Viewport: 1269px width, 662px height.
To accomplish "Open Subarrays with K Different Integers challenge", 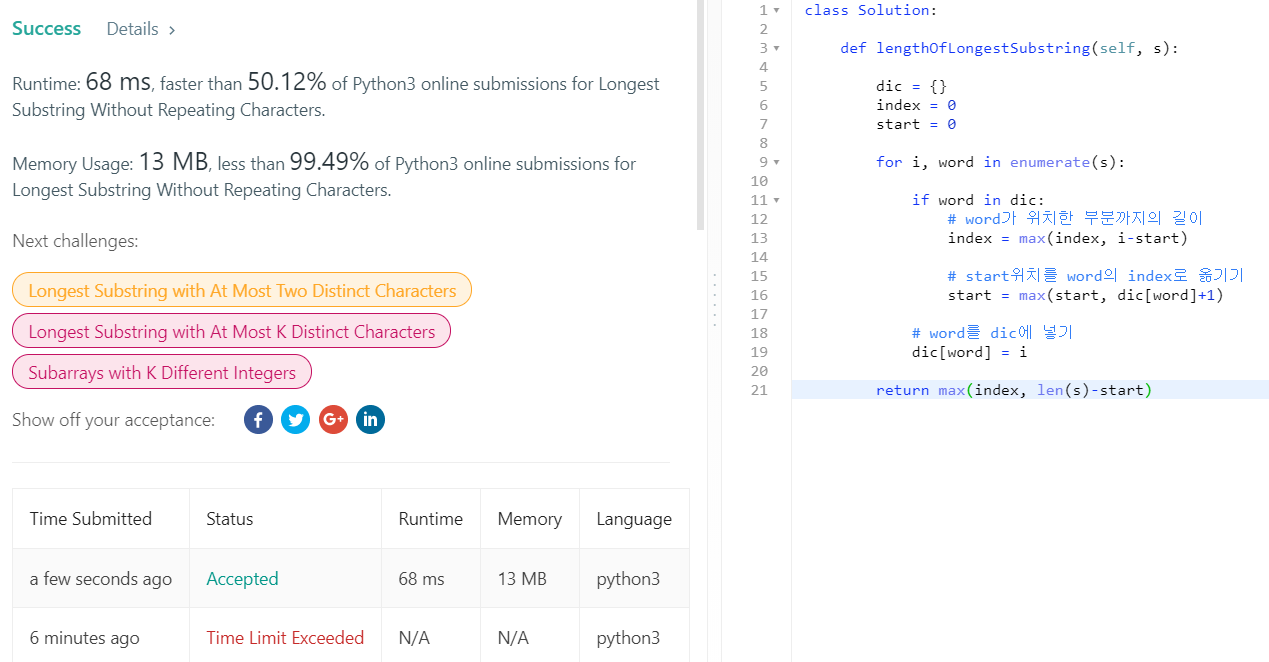I will (162, 372).
